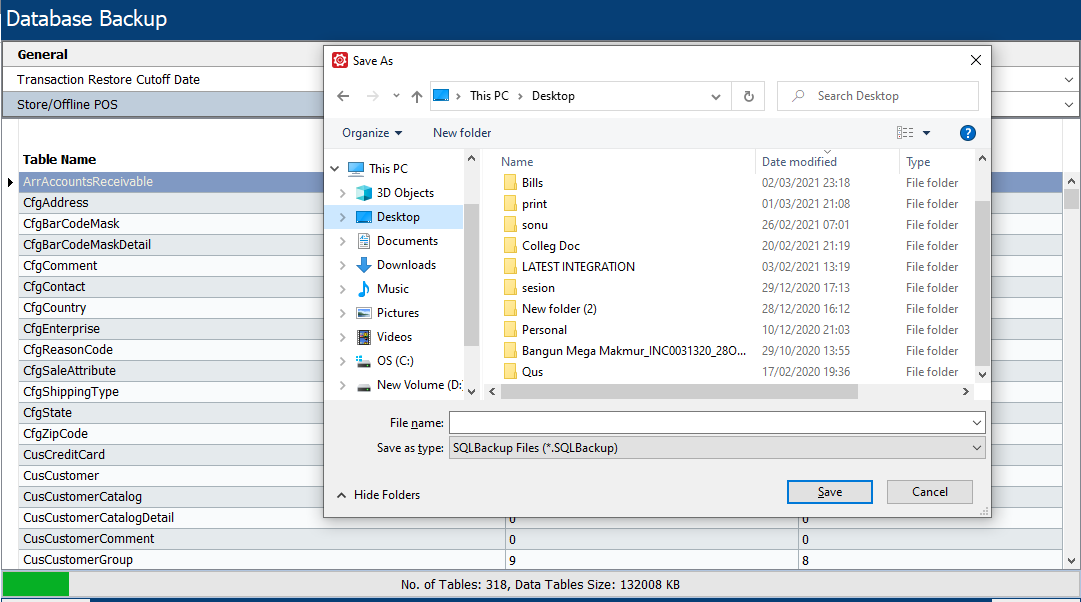Select Videos in the navigation pane

pyautogui.click(x=394, y=337)
